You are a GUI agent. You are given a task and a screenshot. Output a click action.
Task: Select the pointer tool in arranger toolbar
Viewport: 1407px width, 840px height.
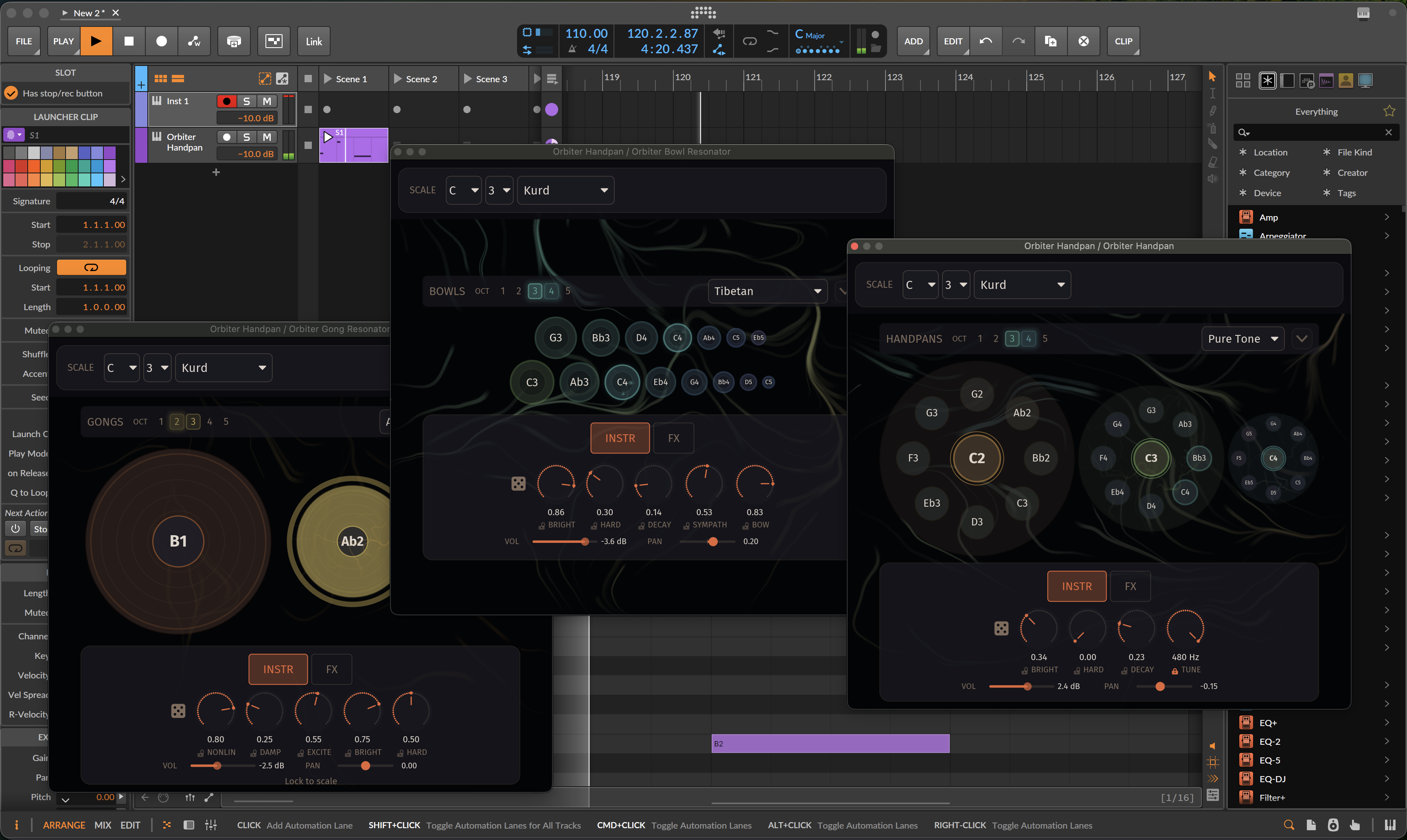1212,76
